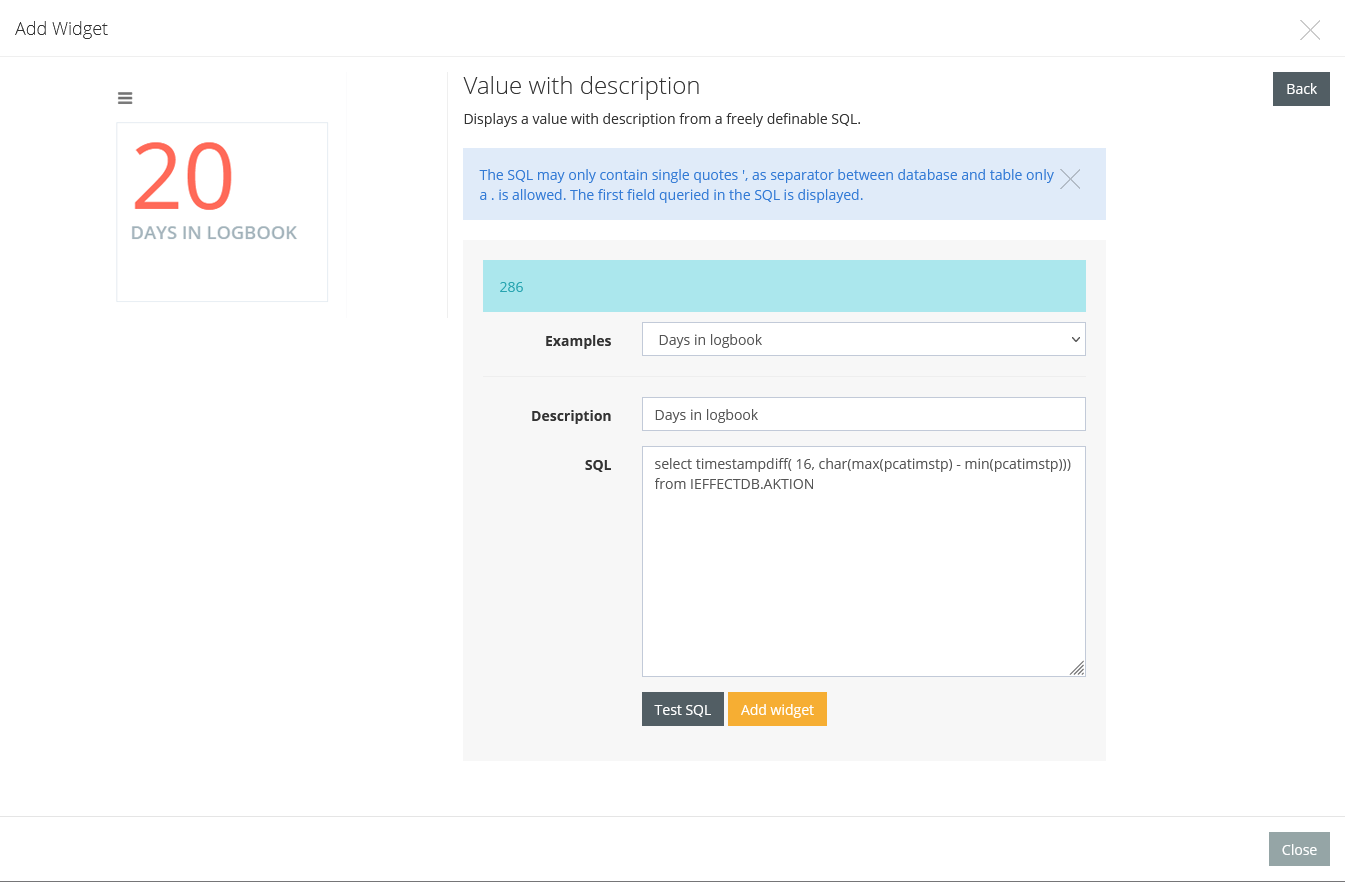Click the hamburger menu icon above widget preview
1345x882 pixels.
pos(125,98)
